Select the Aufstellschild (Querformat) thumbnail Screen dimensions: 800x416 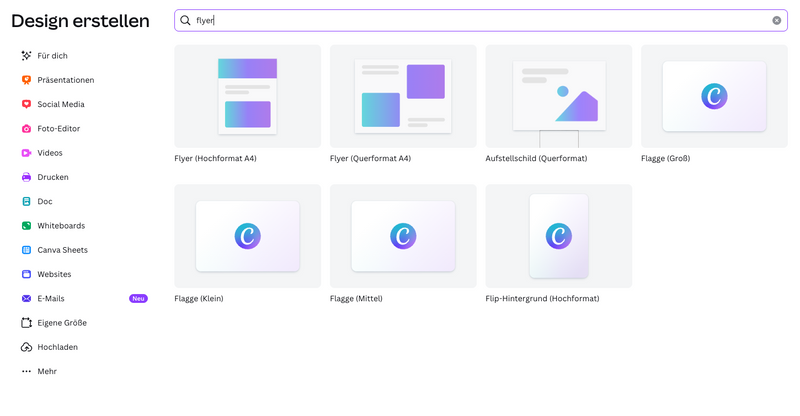[559, 96]
